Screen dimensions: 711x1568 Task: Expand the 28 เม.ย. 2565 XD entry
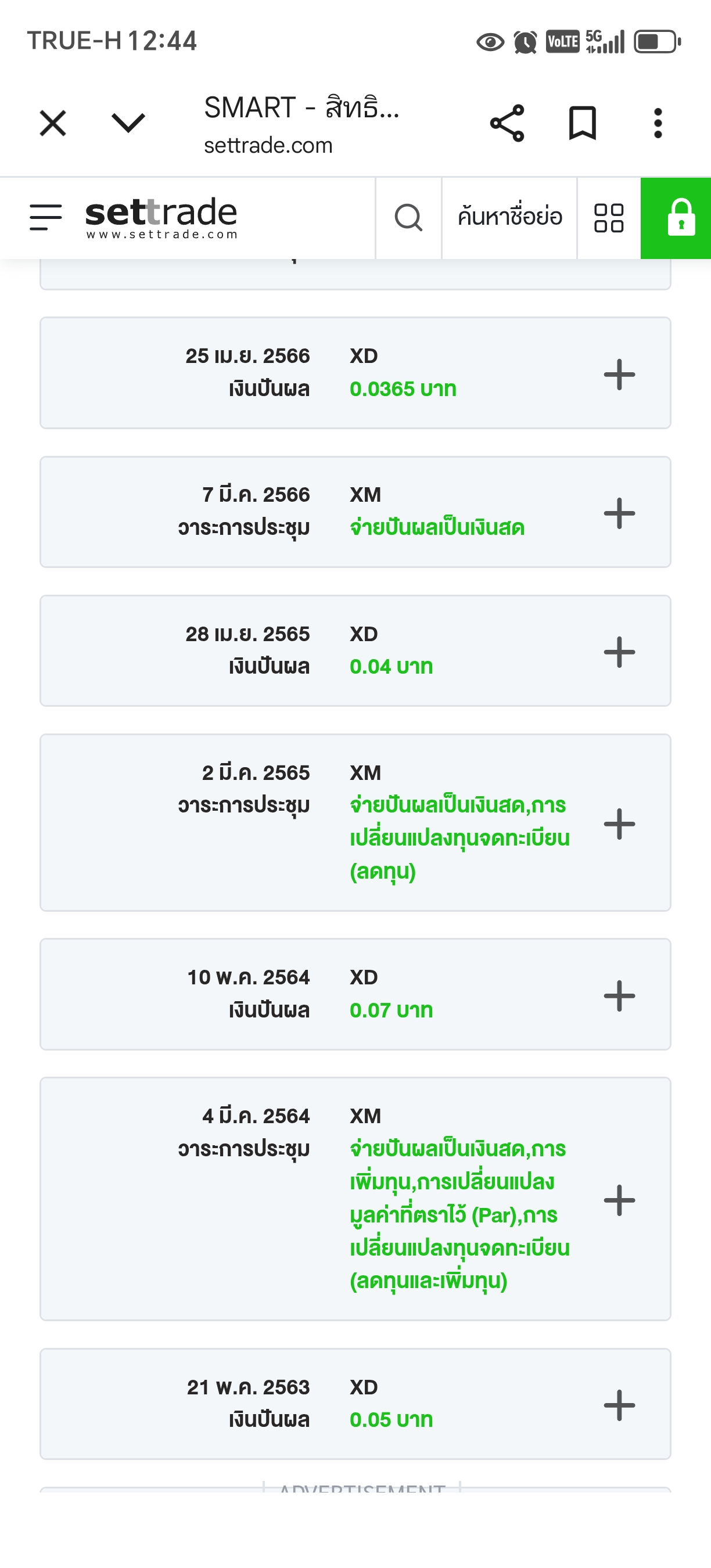pos(619,652)
